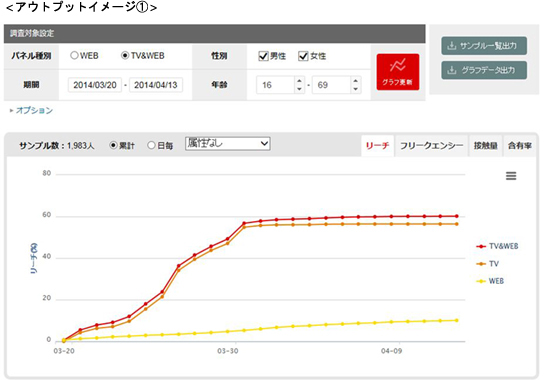This screenshot has height=380, width=550.
Task: Switch to the フリークエンシー tab
Action: coord(431,146)
